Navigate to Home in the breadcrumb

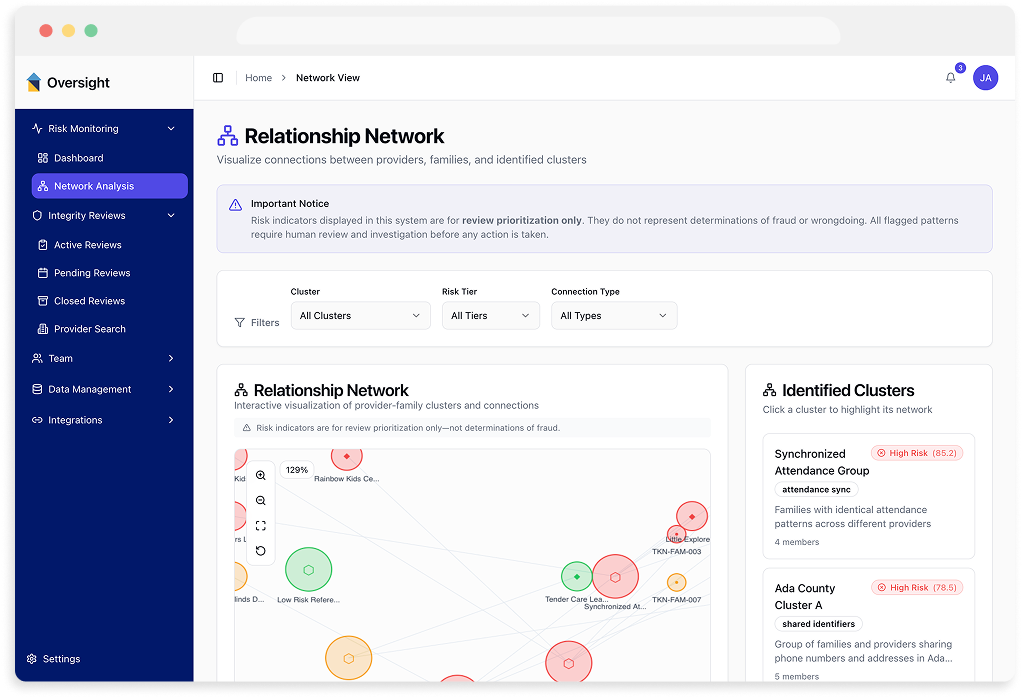(x=257, y=77)
